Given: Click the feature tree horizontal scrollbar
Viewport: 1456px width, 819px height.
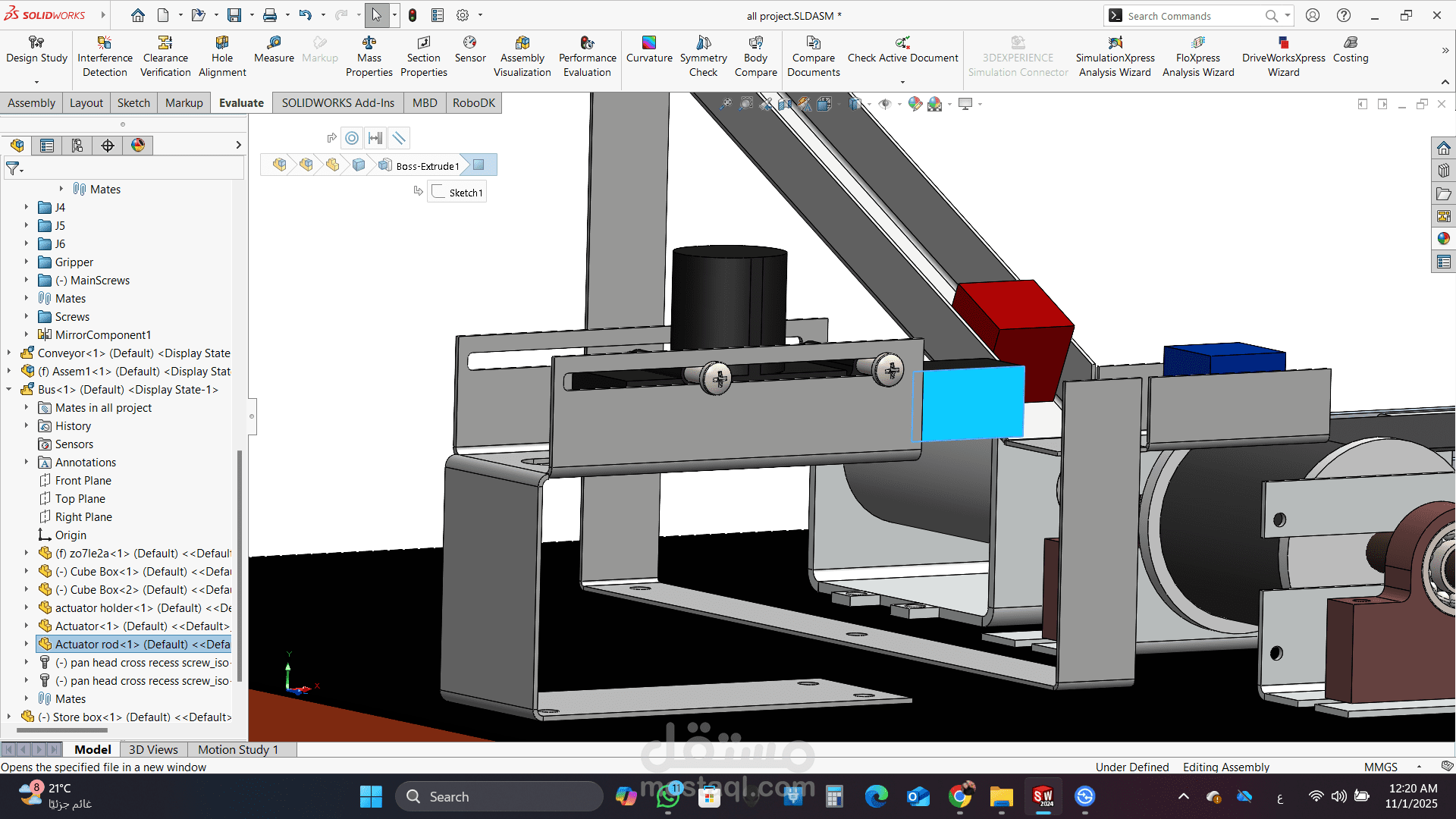Looking at the screenshot, I should [x=62, y=731].
